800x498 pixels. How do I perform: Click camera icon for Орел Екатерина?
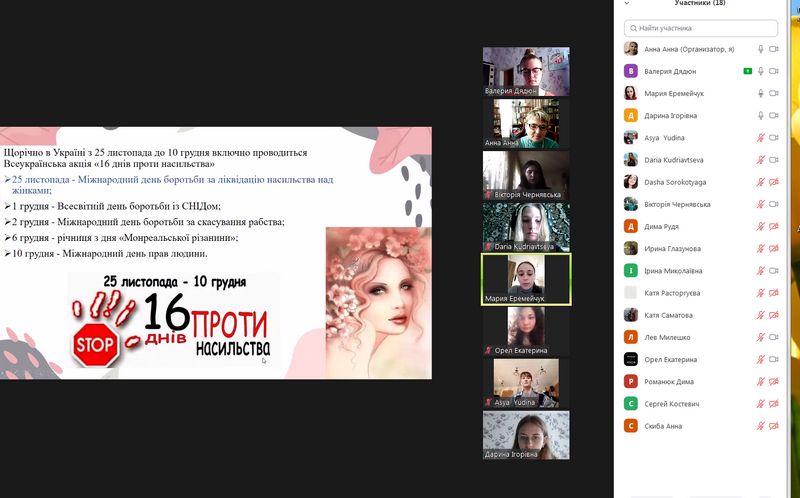coord(773,359)
